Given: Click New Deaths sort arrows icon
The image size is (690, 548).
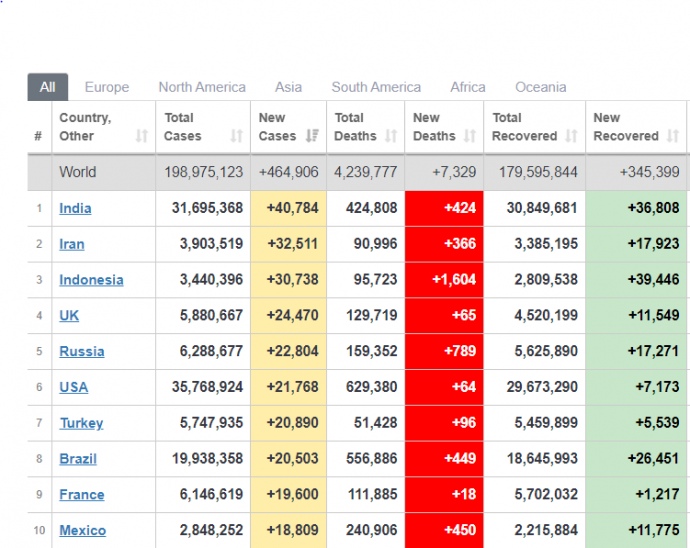Looking at the screenshot, I should click(469, 136).
